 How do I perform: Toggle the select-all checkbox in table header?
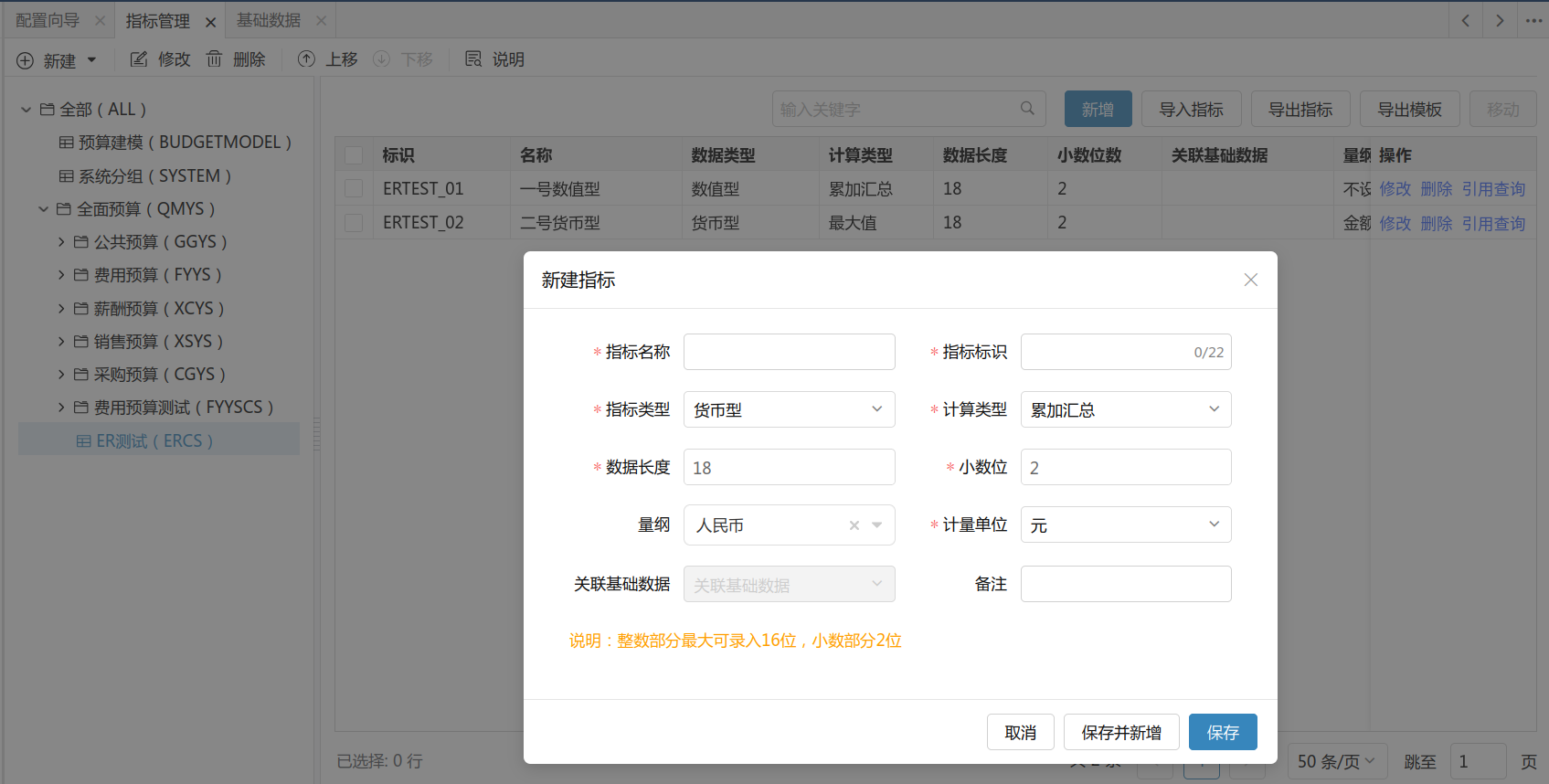tap(354, 155)
